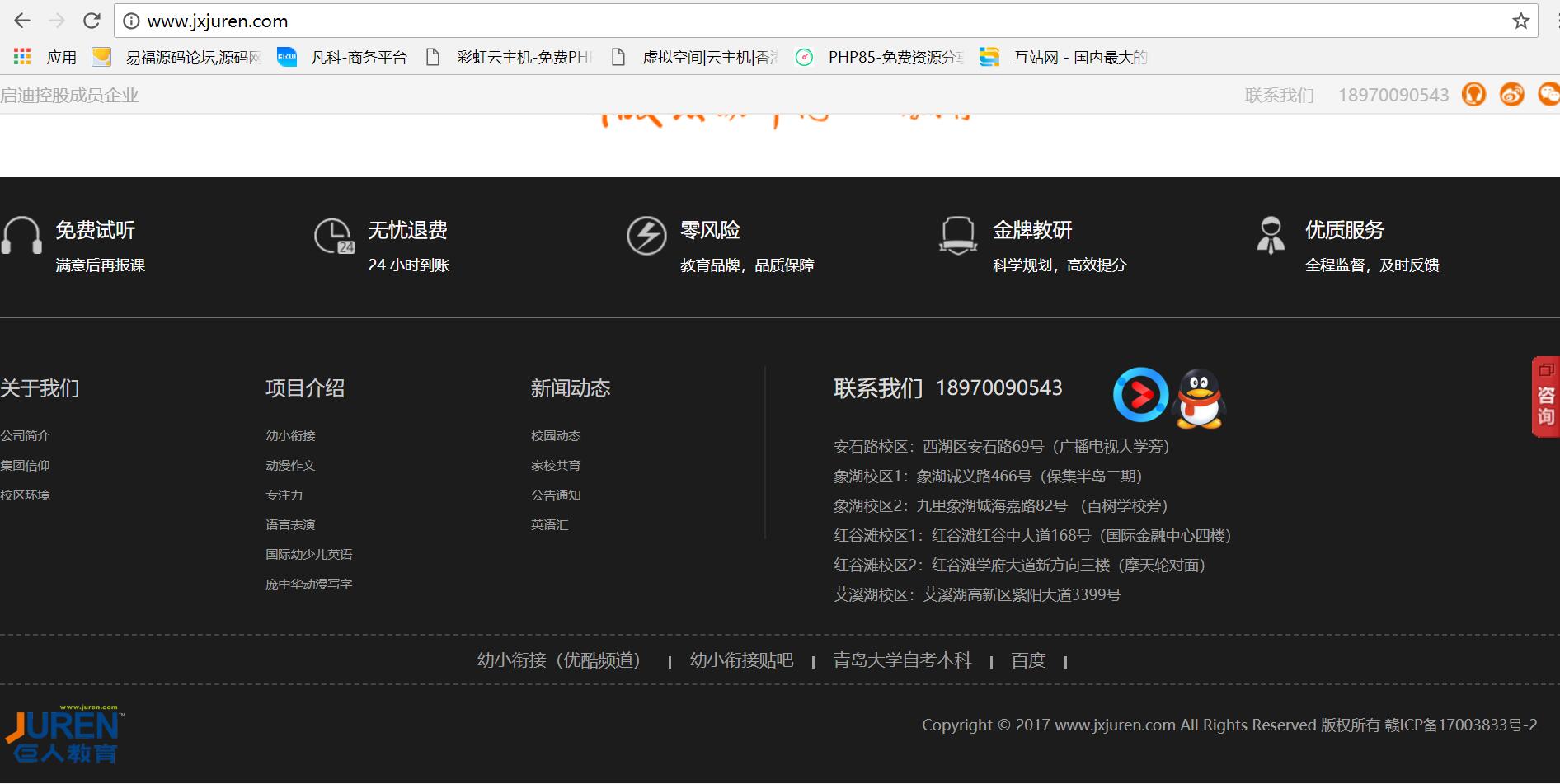Toggle the bookmark star for this page
Screen dimensions: 1560x784
[x=1520, y=21]
